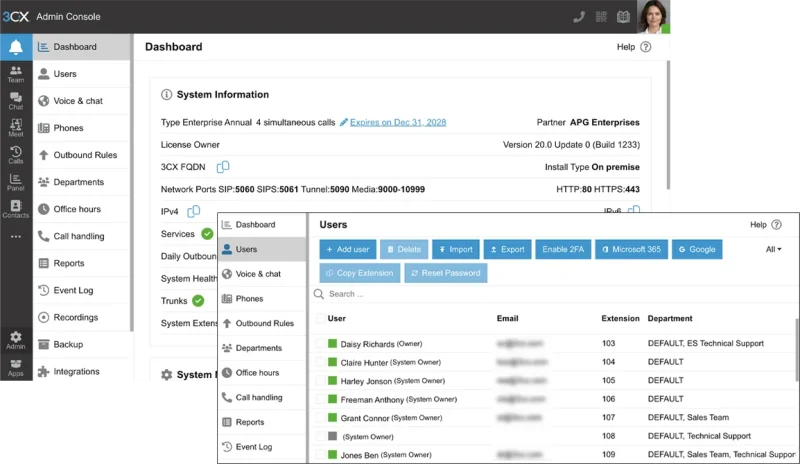Viewport: 800px width, 464px height.
Task: Click the notification bell icon
Action: pos(16,47)
